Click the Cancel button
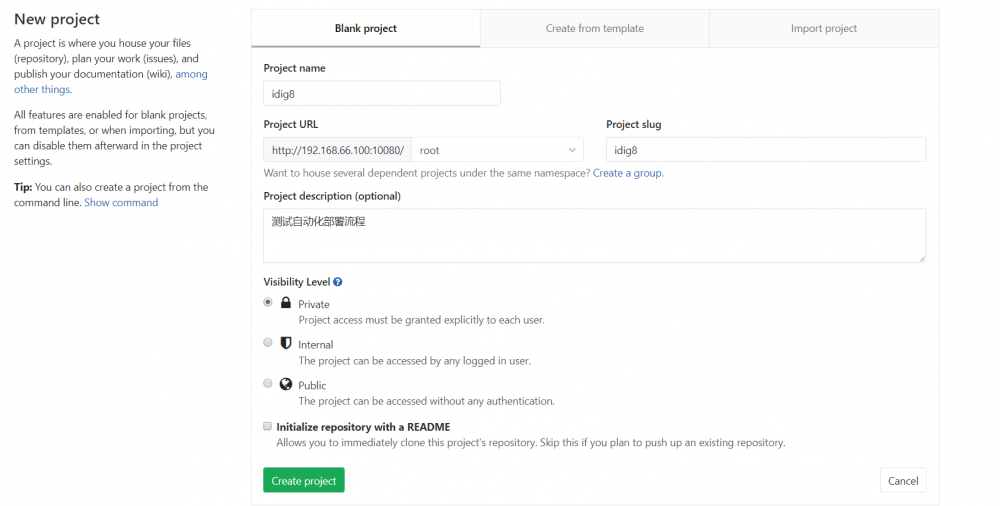 coord(902,481)
